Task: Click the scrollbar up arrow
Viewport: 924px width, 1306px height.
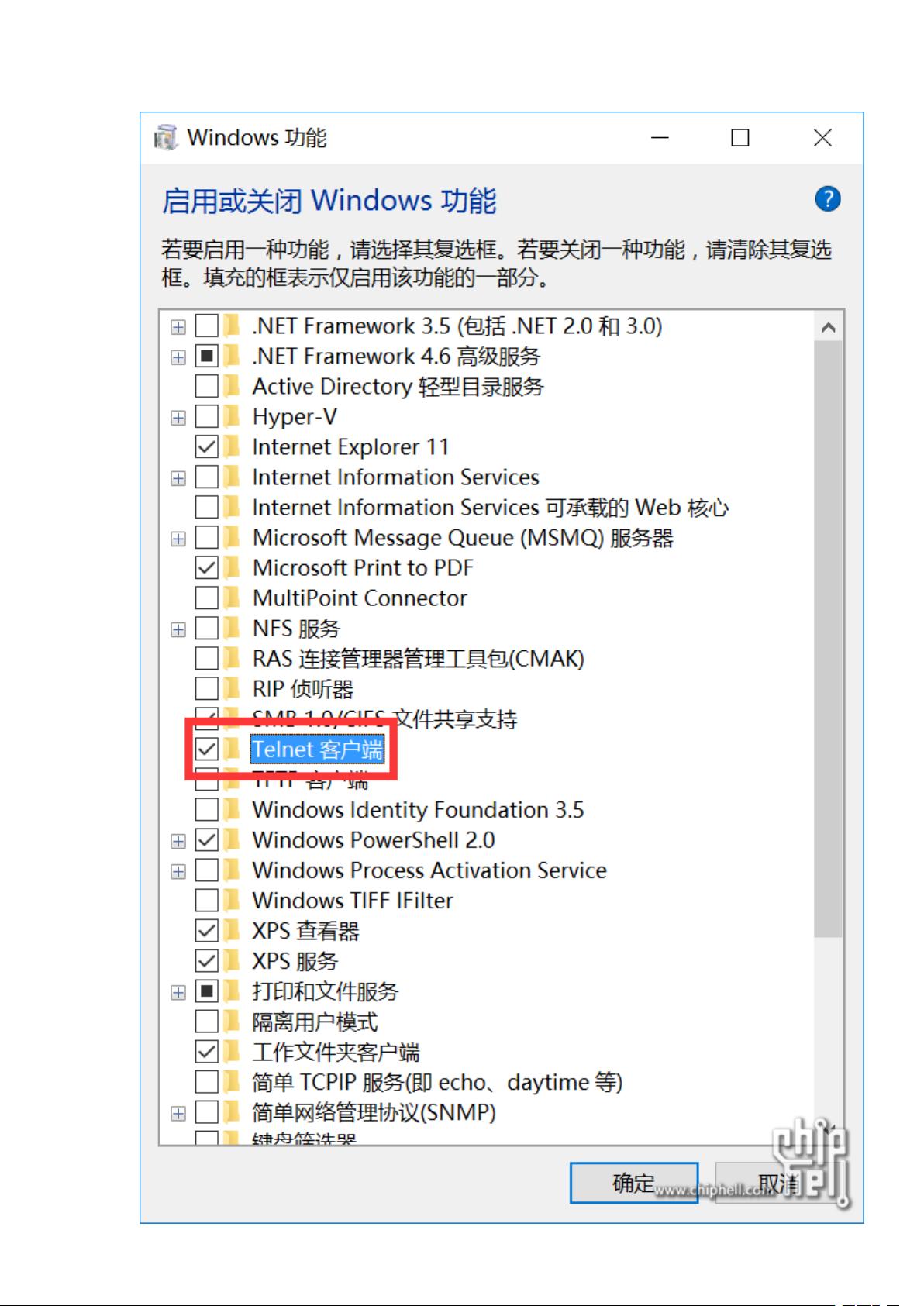Action: pyautogui.click(x=828, y=327)
